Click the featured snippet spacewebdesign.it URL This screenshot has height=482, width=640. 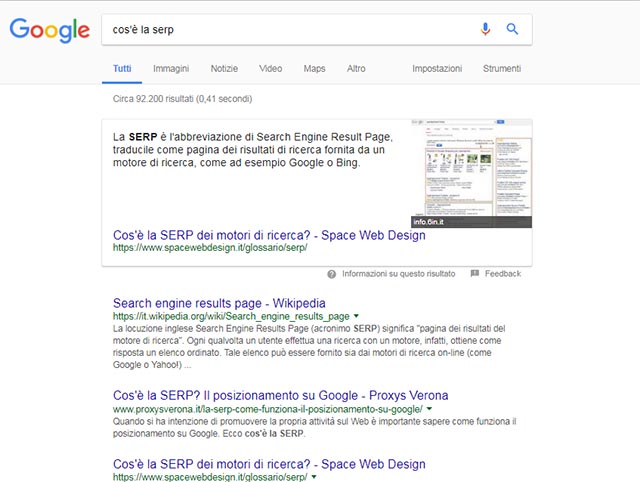pyautogui.click(x=210, y=248)
